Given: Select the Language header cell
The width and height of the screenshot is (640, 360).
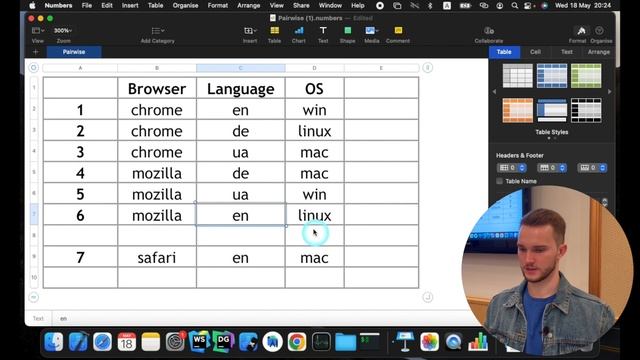Looking at the screenshot, I should coord(240,88).
